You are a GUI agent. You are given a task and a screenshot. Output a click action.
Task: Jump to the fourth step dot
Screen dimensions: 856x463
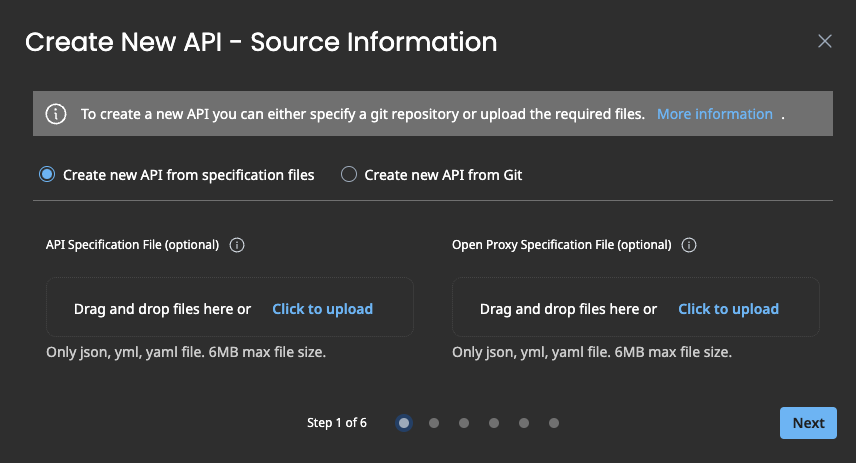[x=494, y=423]
